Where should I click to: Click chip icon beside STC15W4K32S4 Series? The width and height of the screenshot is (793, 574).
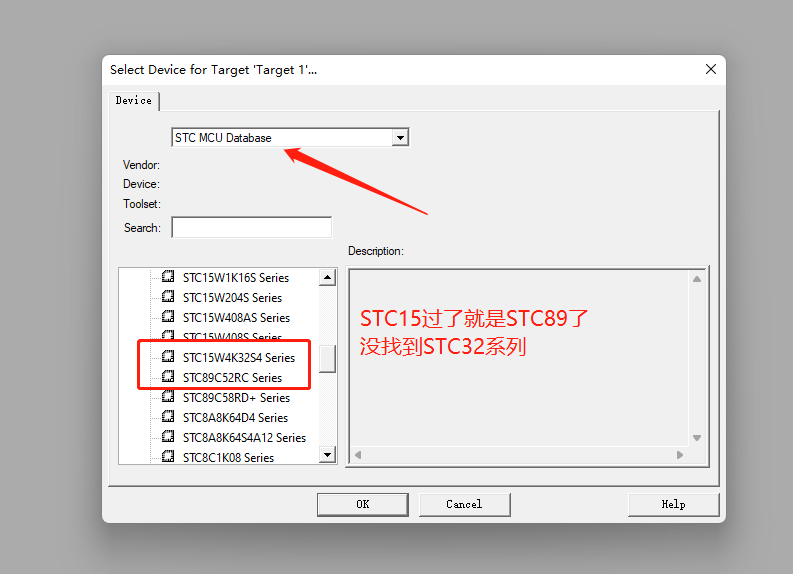168,357
